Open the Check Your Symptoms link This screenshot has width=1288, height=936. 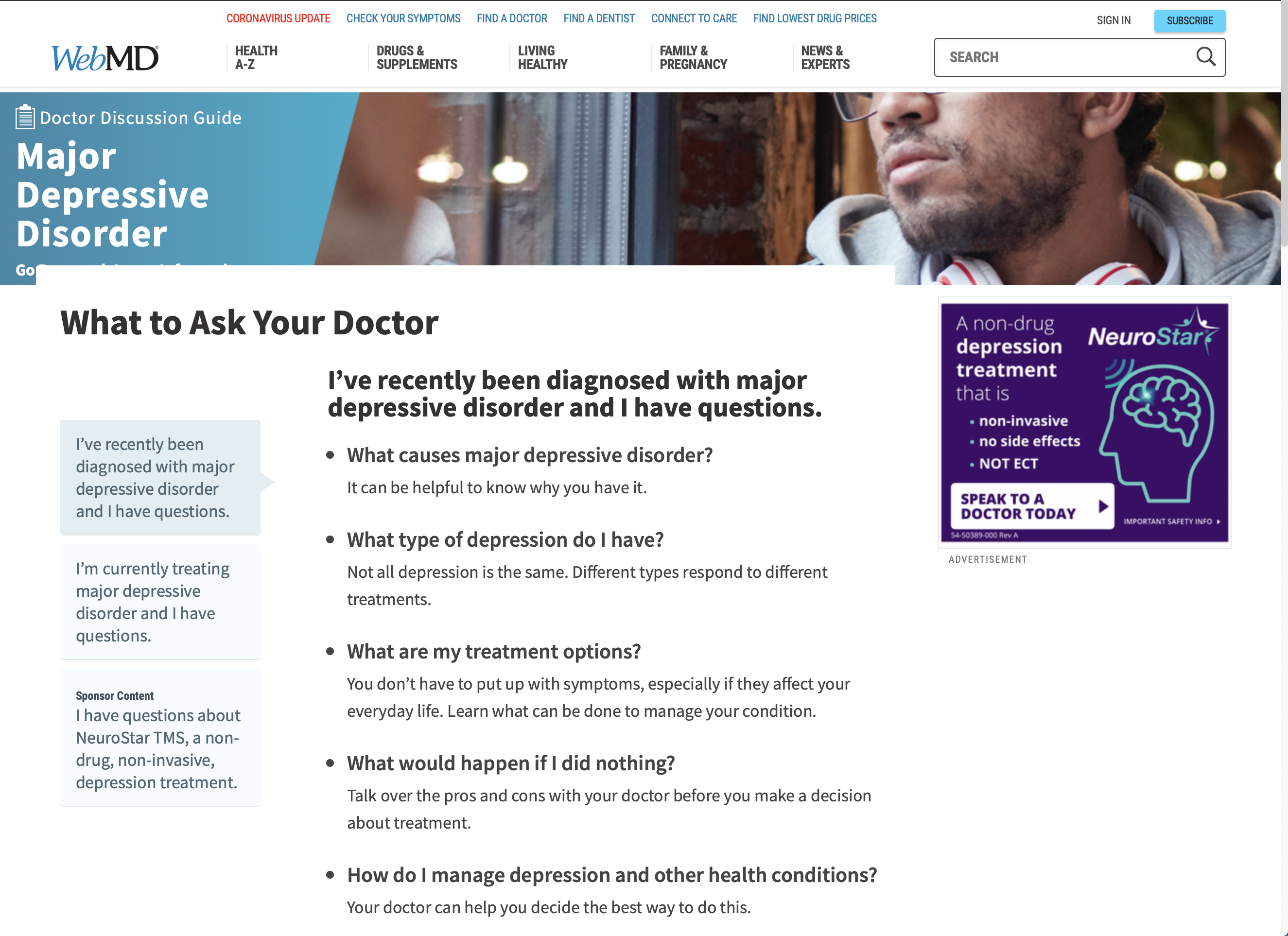[403, 18]
